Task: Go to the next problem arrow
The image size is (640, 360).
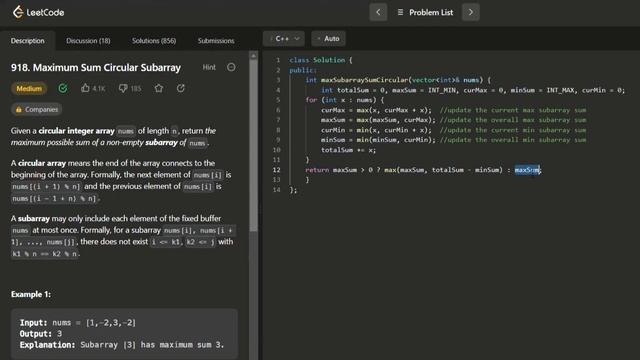Action: coord(471,12)
